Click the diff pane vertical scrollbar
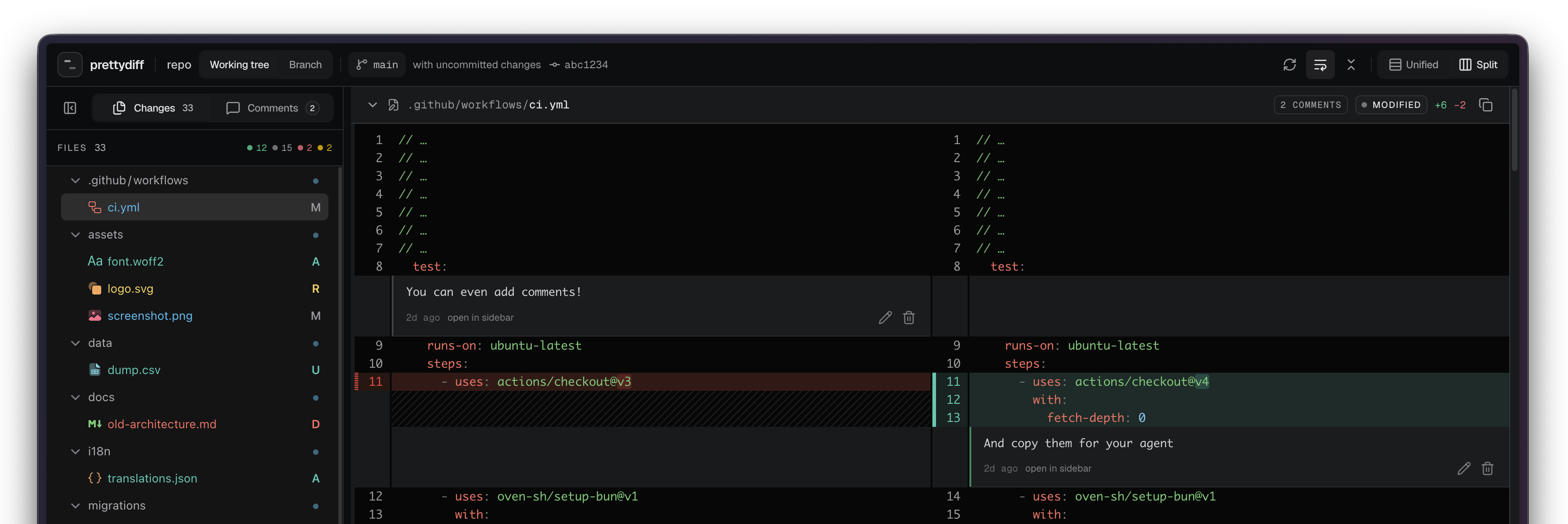The width and height of the screenshot is (1568, 524). 1514,130
